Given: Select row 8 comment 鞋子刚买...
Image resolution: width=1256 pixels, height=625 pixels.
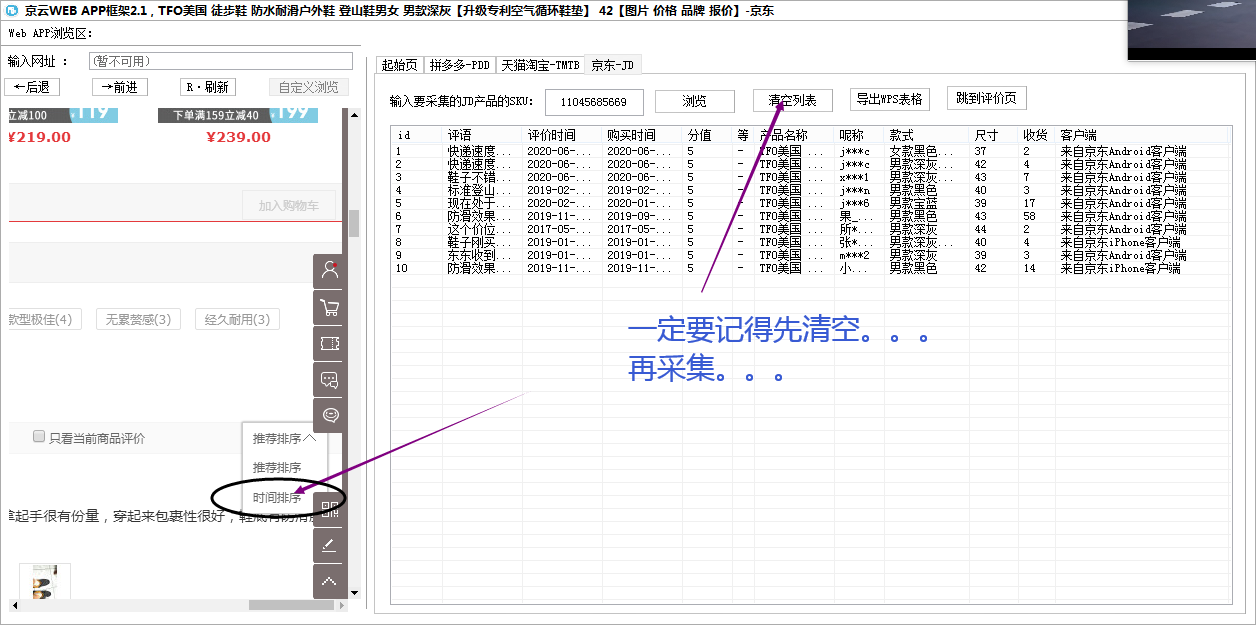Looking at the screenshot, I should pos(479,242).
